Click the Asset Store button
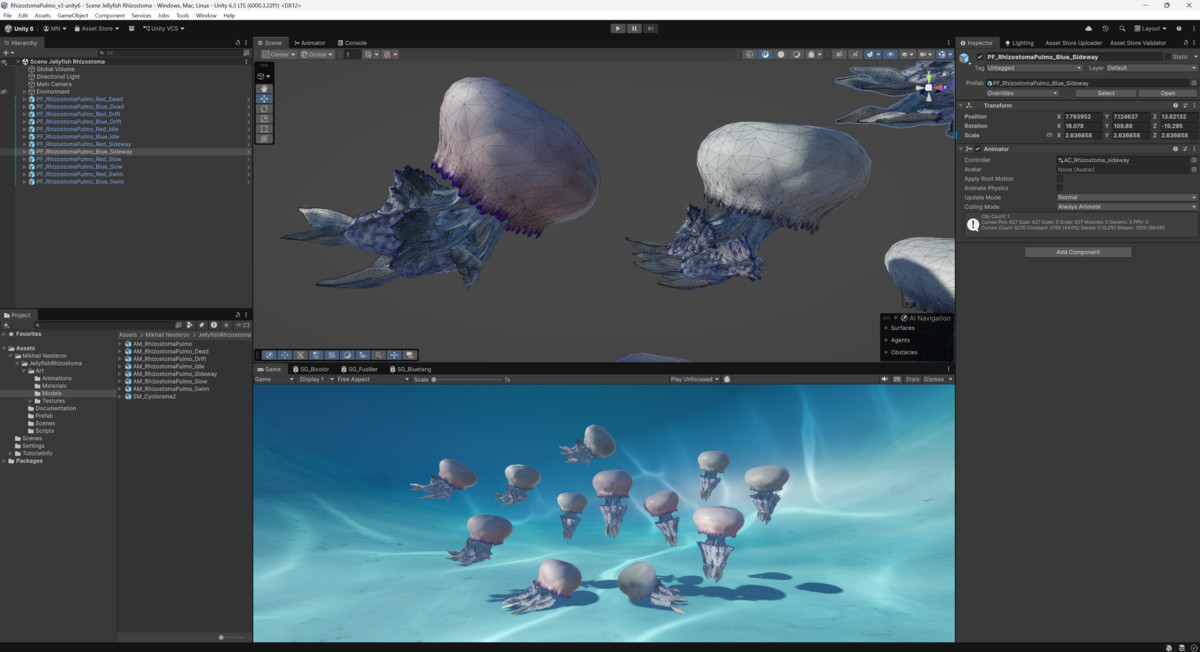 click(x=96, y=28)
